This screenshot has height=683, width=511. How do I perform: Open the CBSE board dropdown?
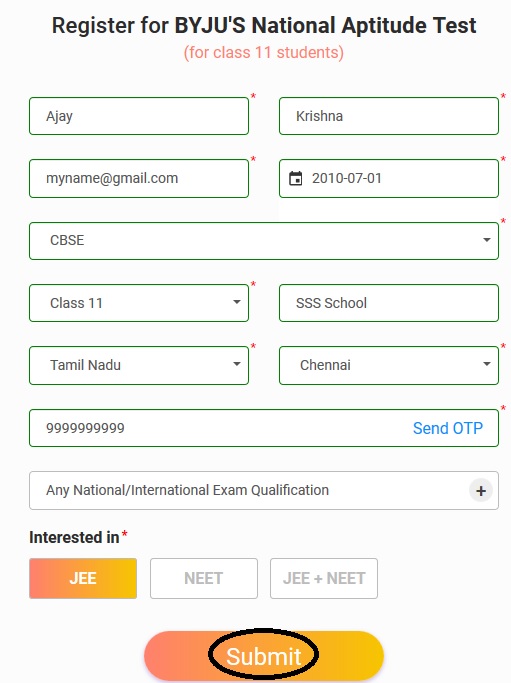pyautogui.click(x=264, y=241)
